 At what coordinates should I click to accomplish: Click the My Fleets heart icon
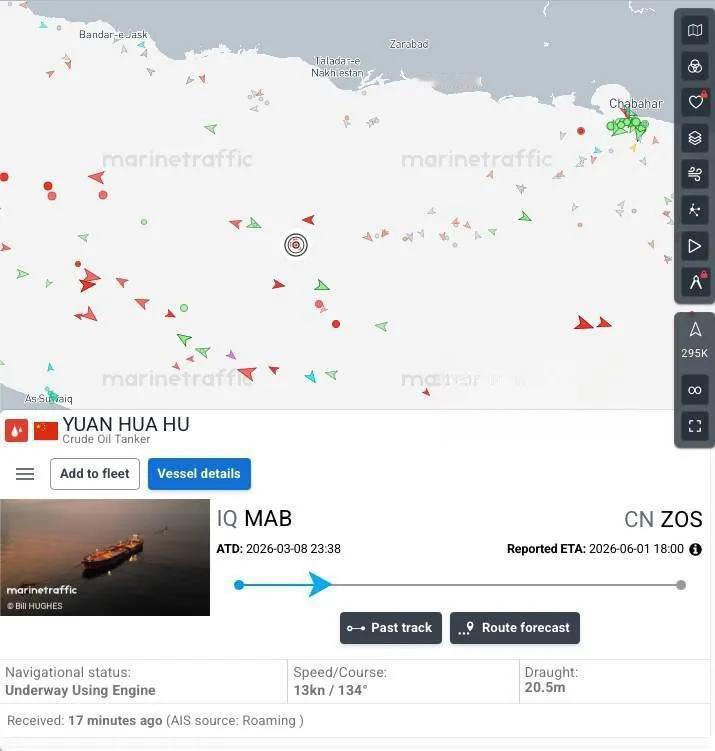tap(695, 102)
